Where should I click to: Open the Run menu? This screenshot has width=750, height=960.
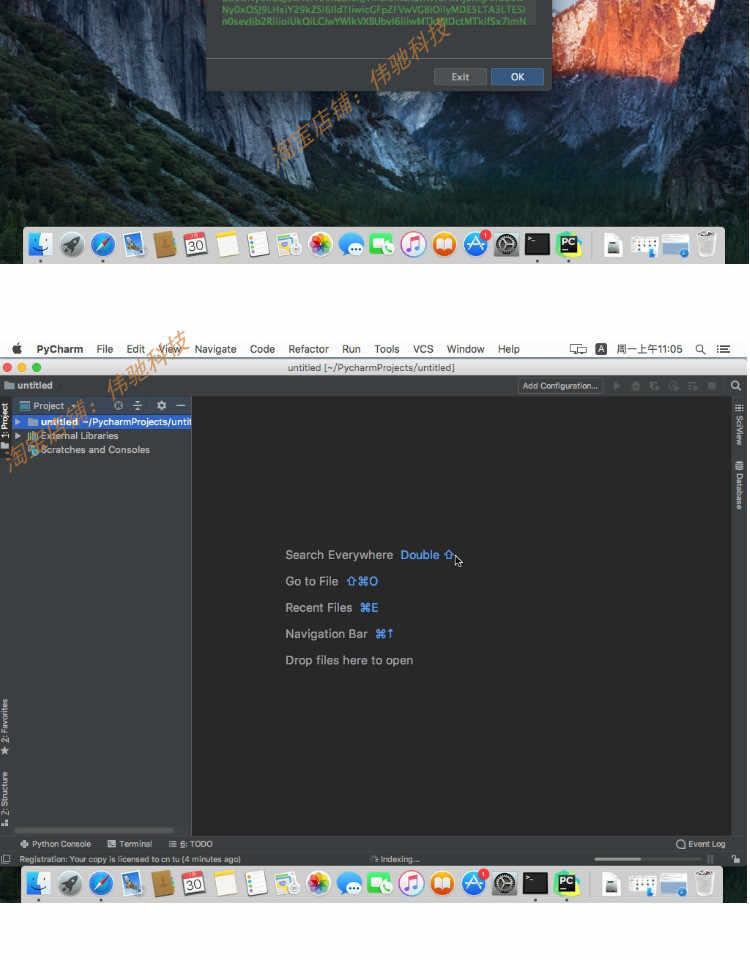click(351, 349)
